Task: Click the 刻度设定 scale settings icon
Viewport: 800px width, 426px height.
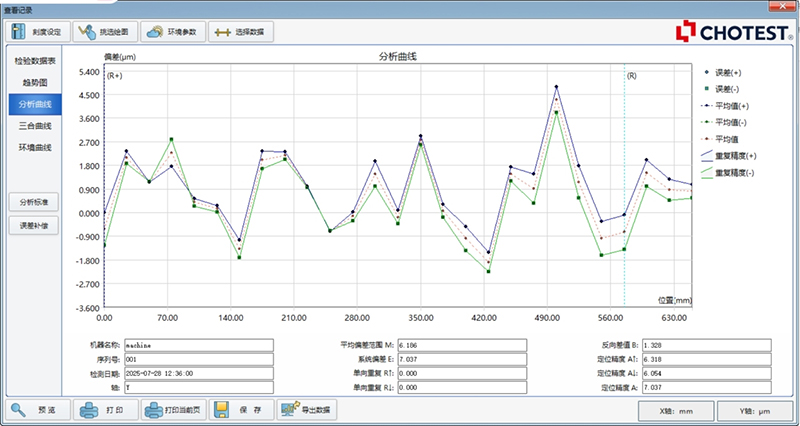Action: [x=18, y=31]
